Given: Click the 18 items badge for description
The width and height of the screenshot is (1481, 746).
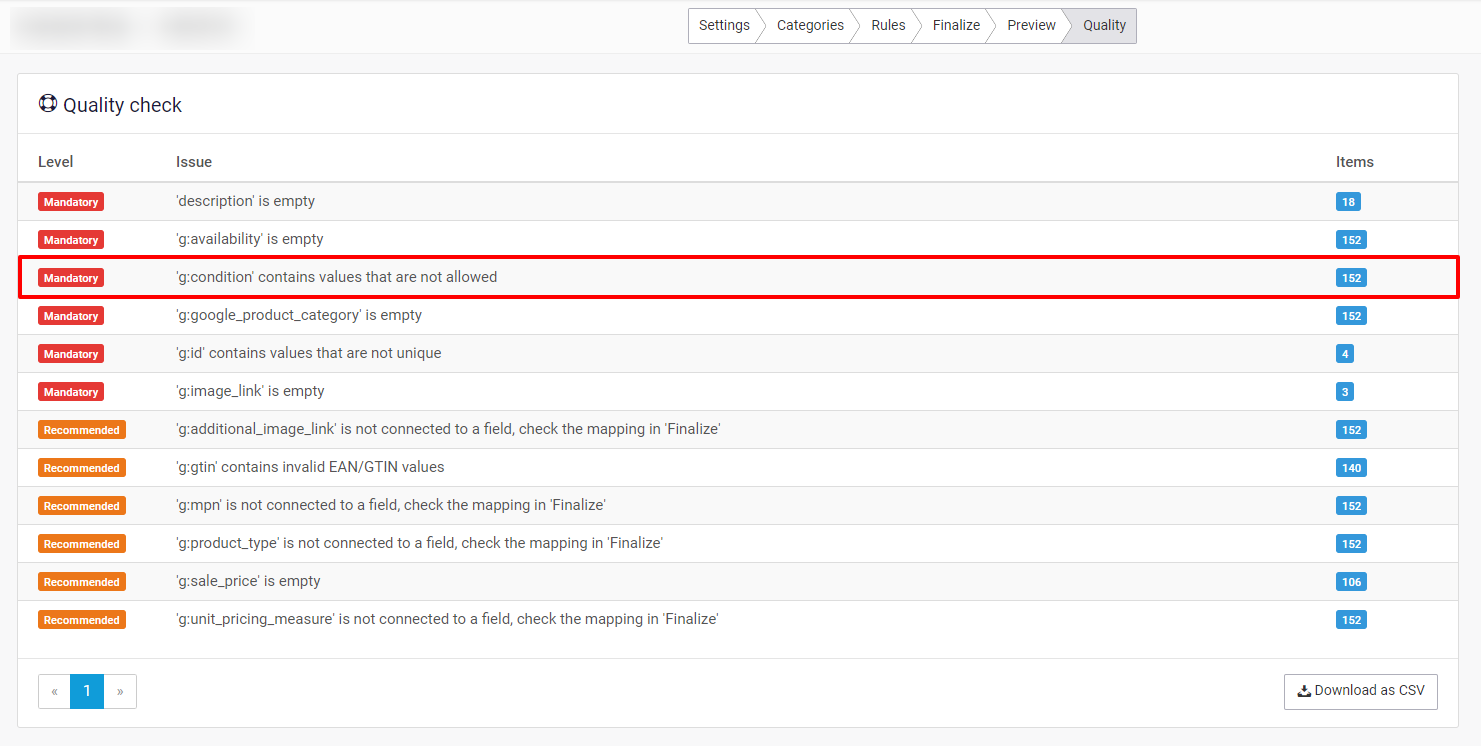Looking at the screenshot, I should [x=1348, y=202].
